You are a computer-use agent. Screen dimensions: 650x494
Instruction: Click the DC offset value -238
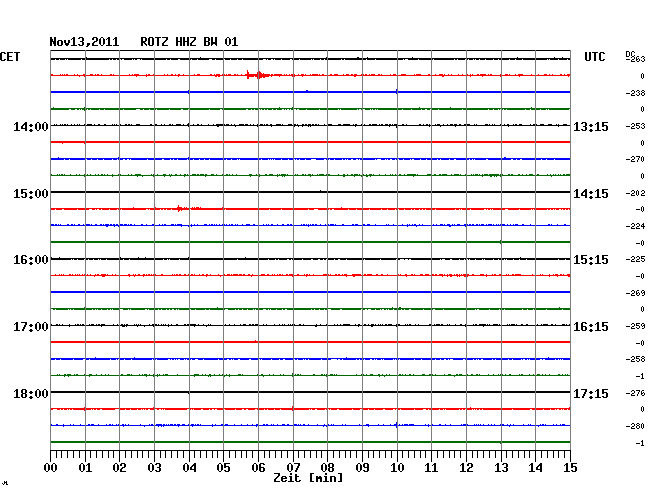pos(635,93)
